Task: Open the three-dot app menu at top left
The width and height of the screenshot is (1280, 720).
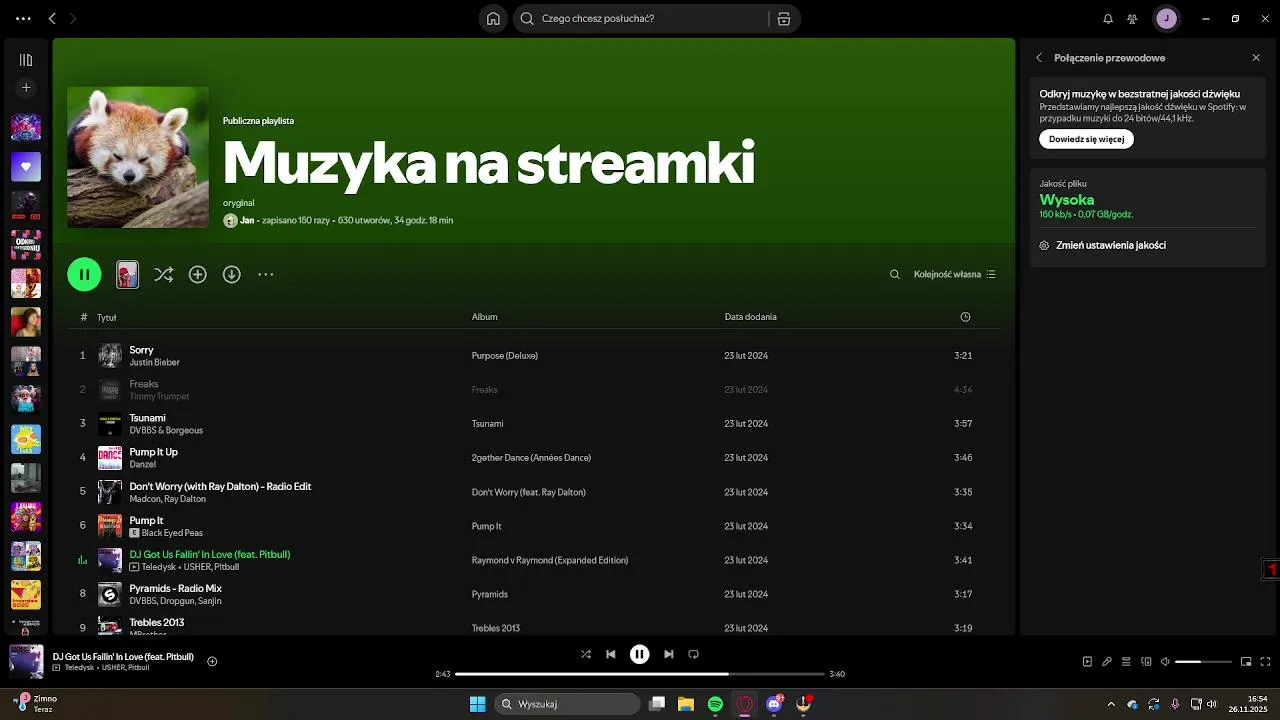Action: (x=24, y=18)
